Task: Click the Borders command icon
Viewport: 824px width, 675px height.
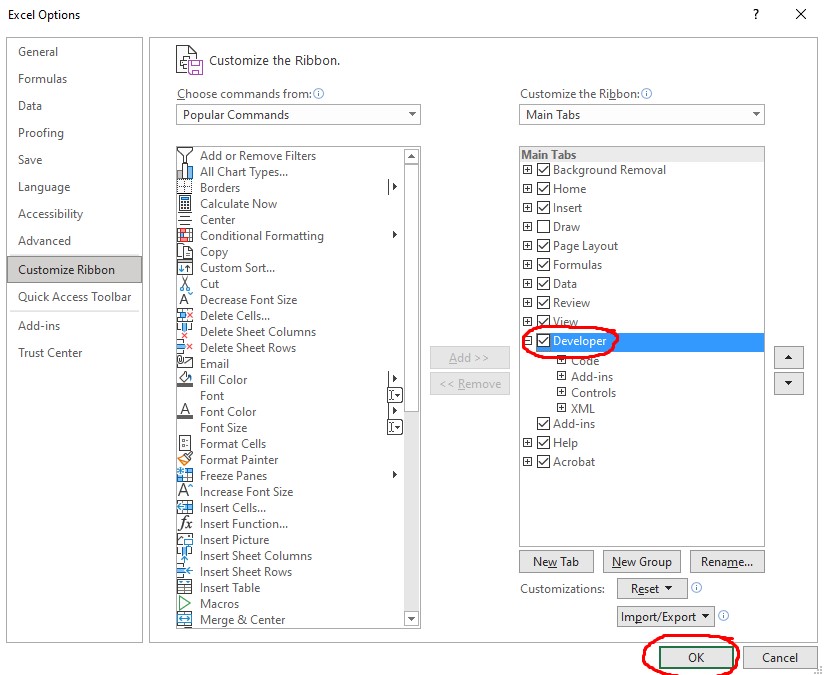Action: (184, 188)
